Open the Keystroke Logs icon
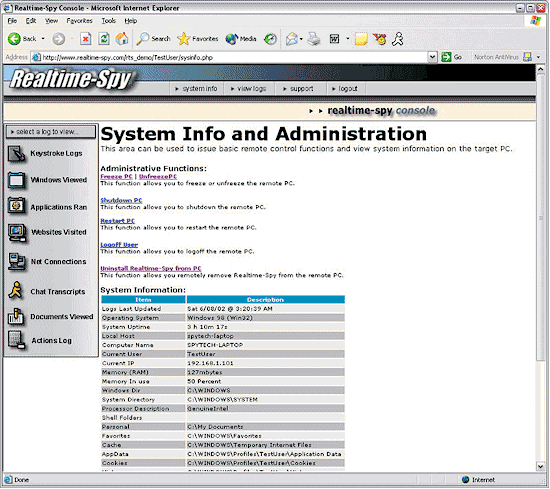550x489 pixels. point(16,154)
